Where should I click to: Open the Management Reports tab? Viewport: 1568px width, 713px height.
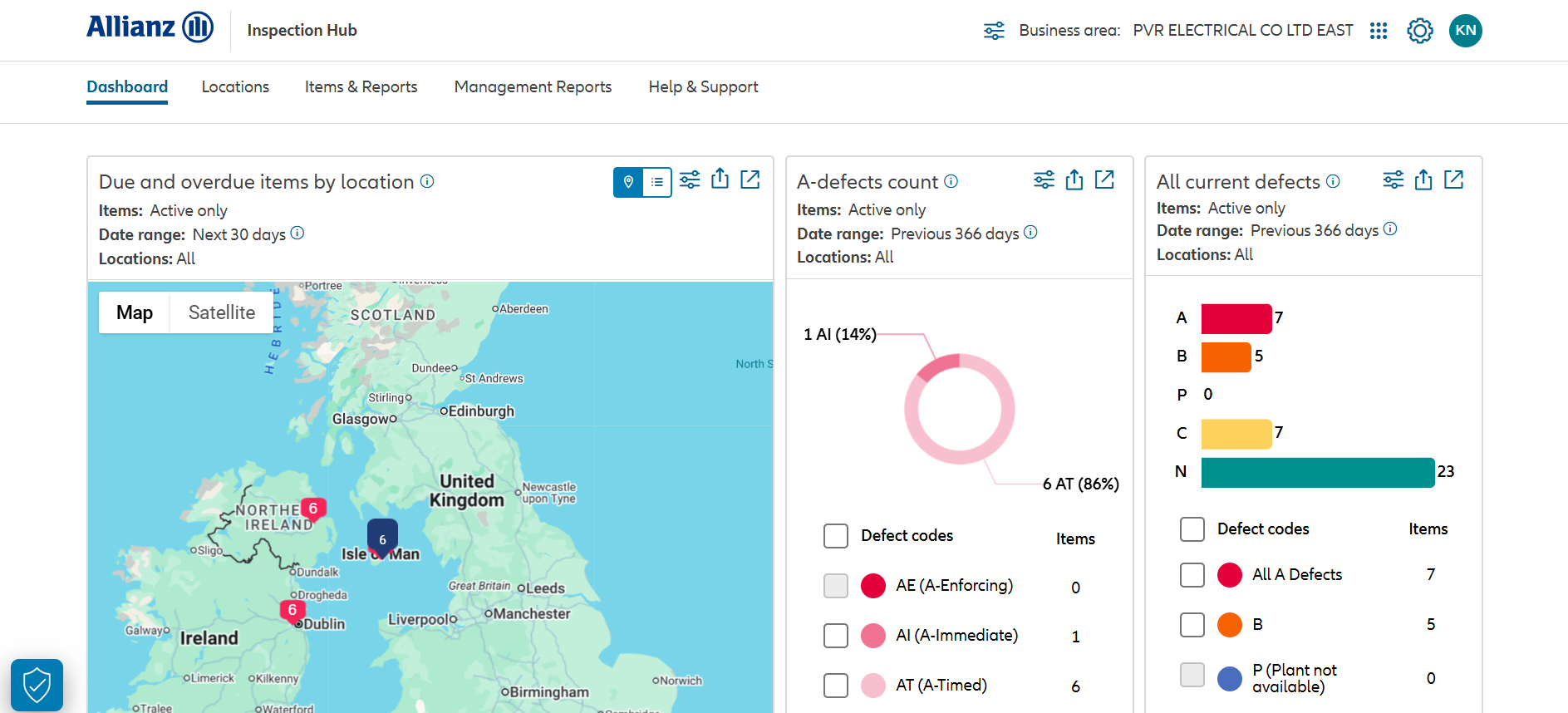533,87
